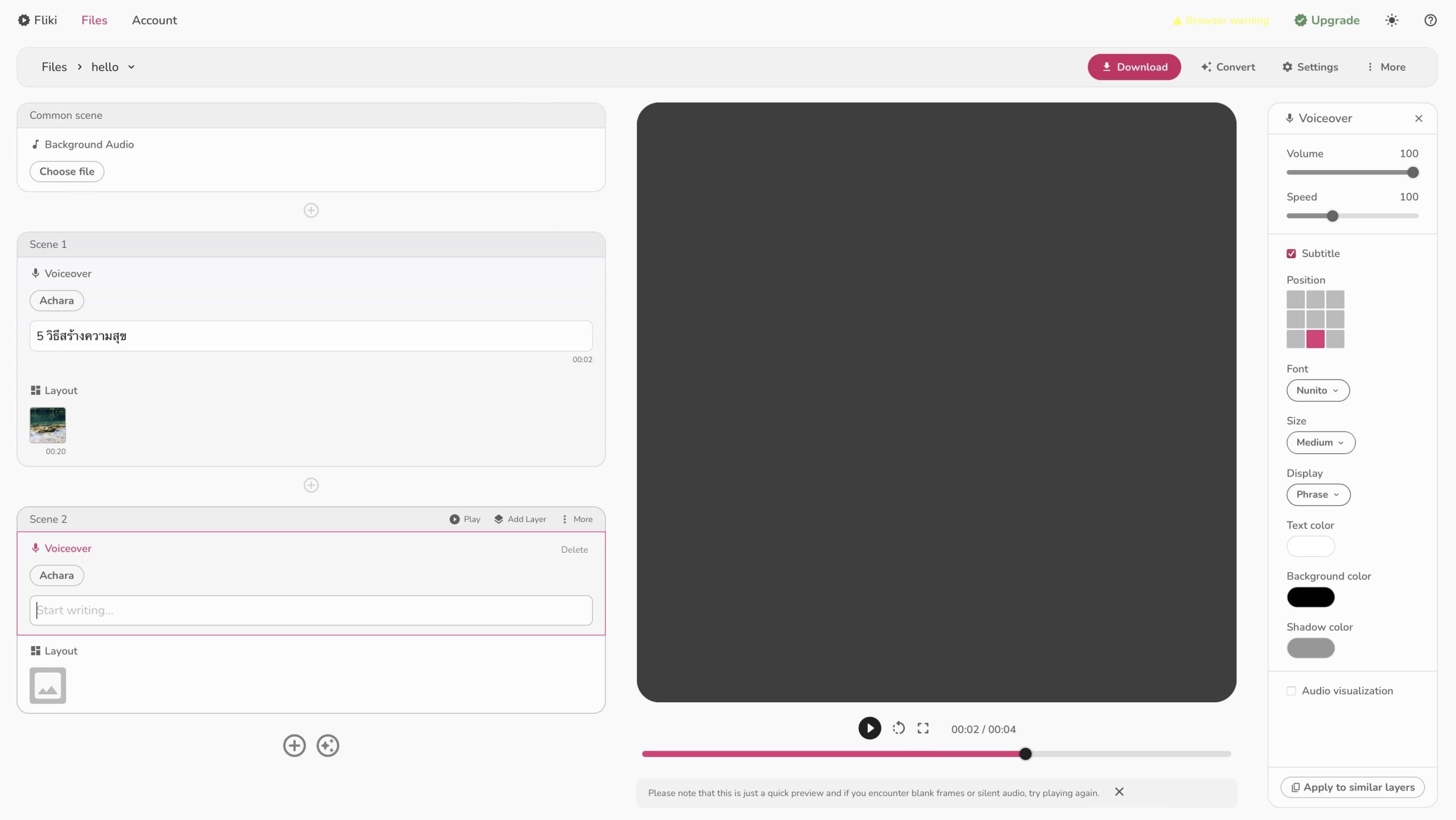Click the Download button

pyautogui.click(x=1134, y=67)
